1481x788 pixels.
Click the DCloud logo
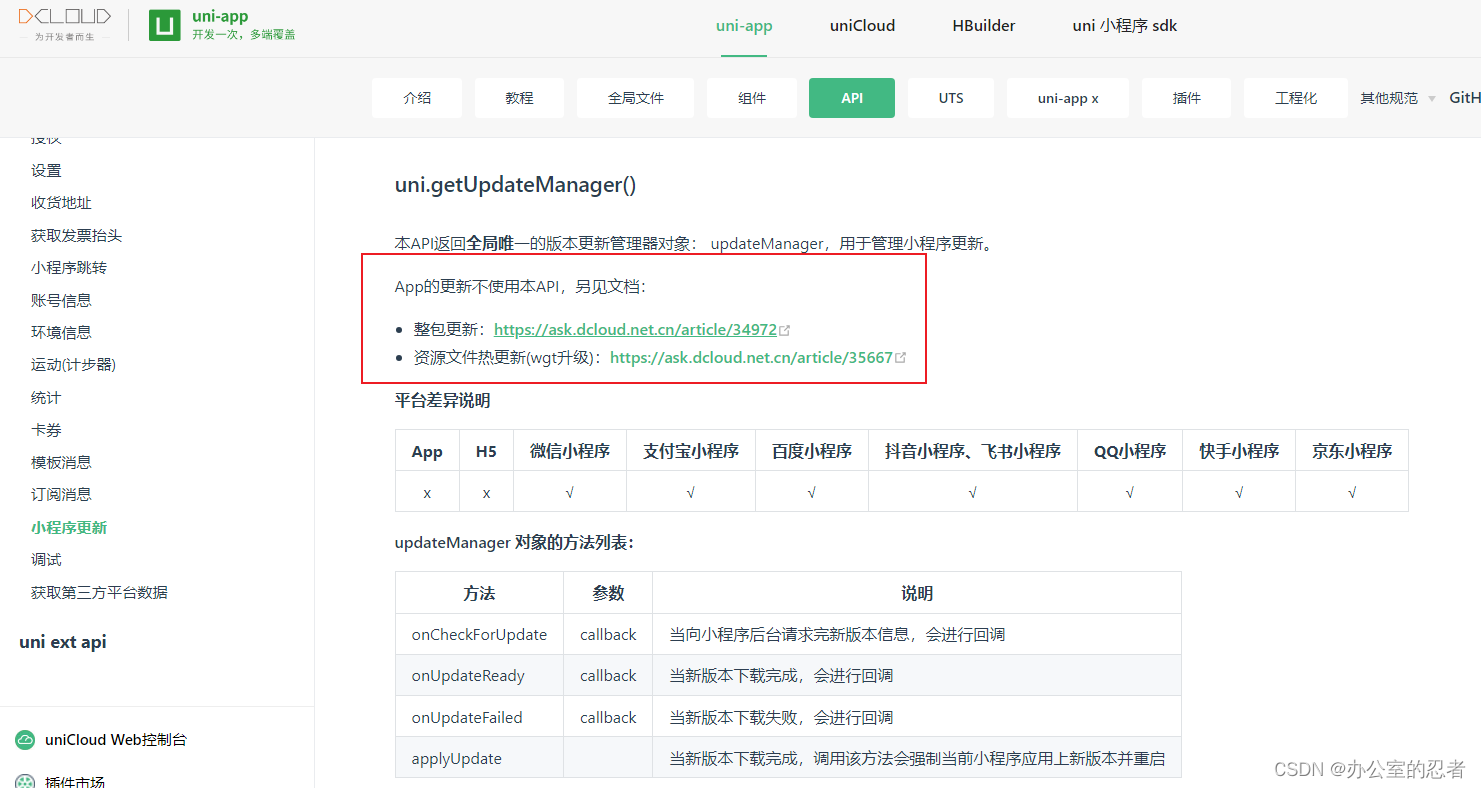pyautogui.click(x=65, y=24)
